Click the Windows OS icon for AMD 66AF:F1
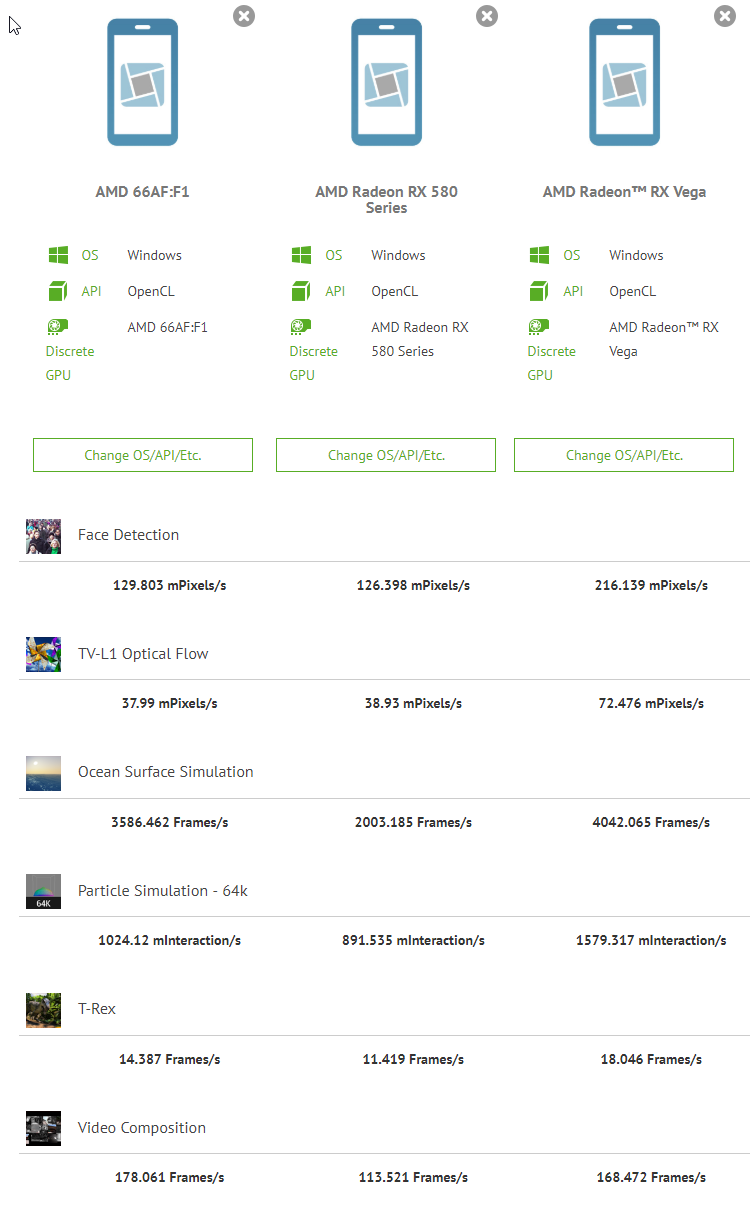This screenshot has height=1206, width=750. (58, 255)
